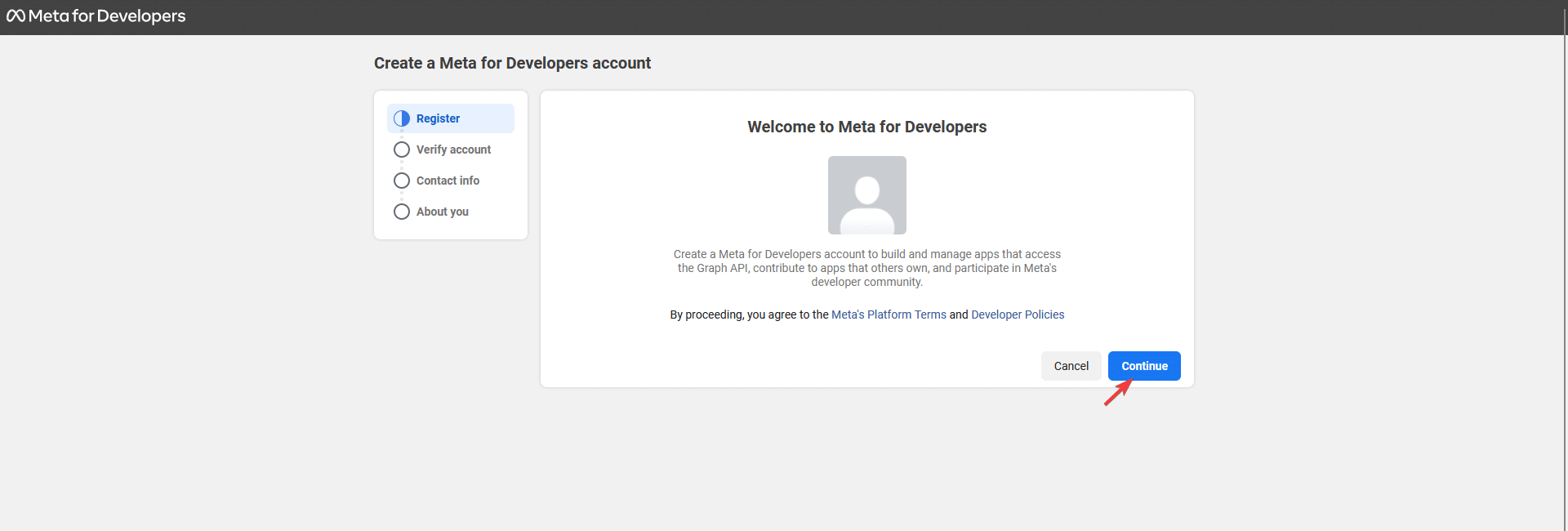Click the Contact info step circle
The image size is (1568, 531).
402,181
